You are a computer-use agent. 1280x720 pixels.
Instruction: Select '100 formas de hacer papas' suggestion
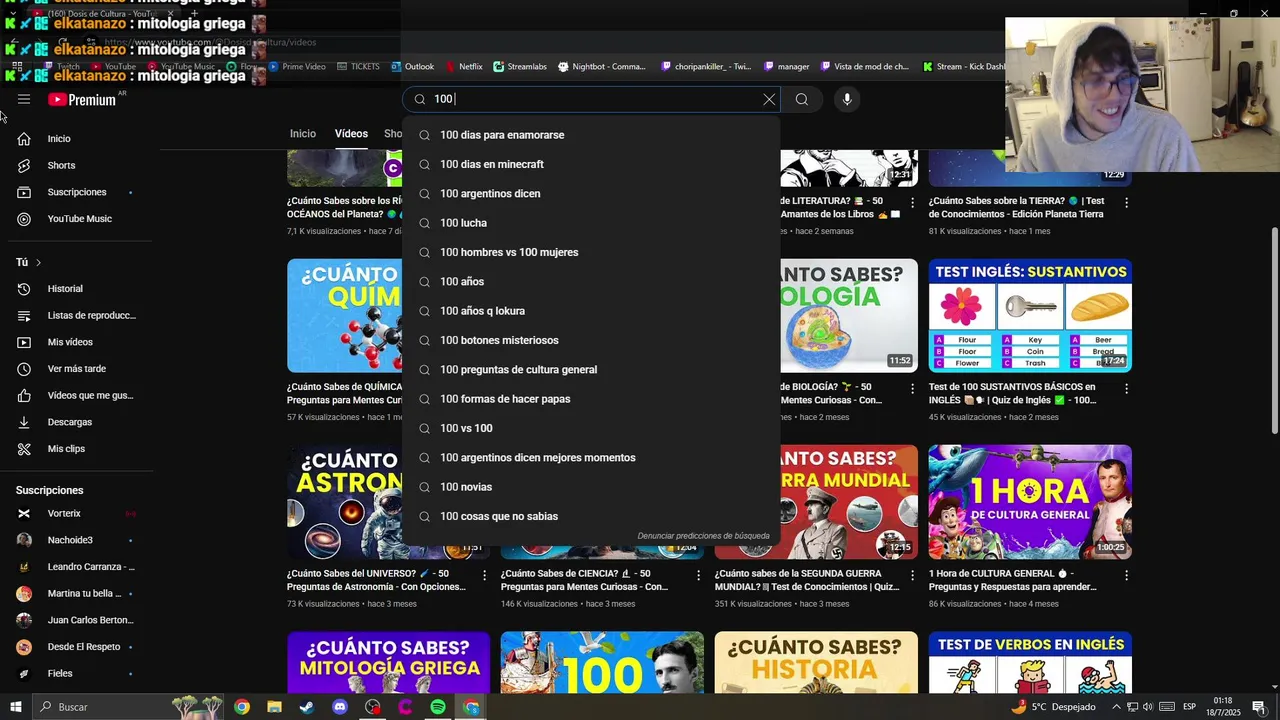click(591, 399)
